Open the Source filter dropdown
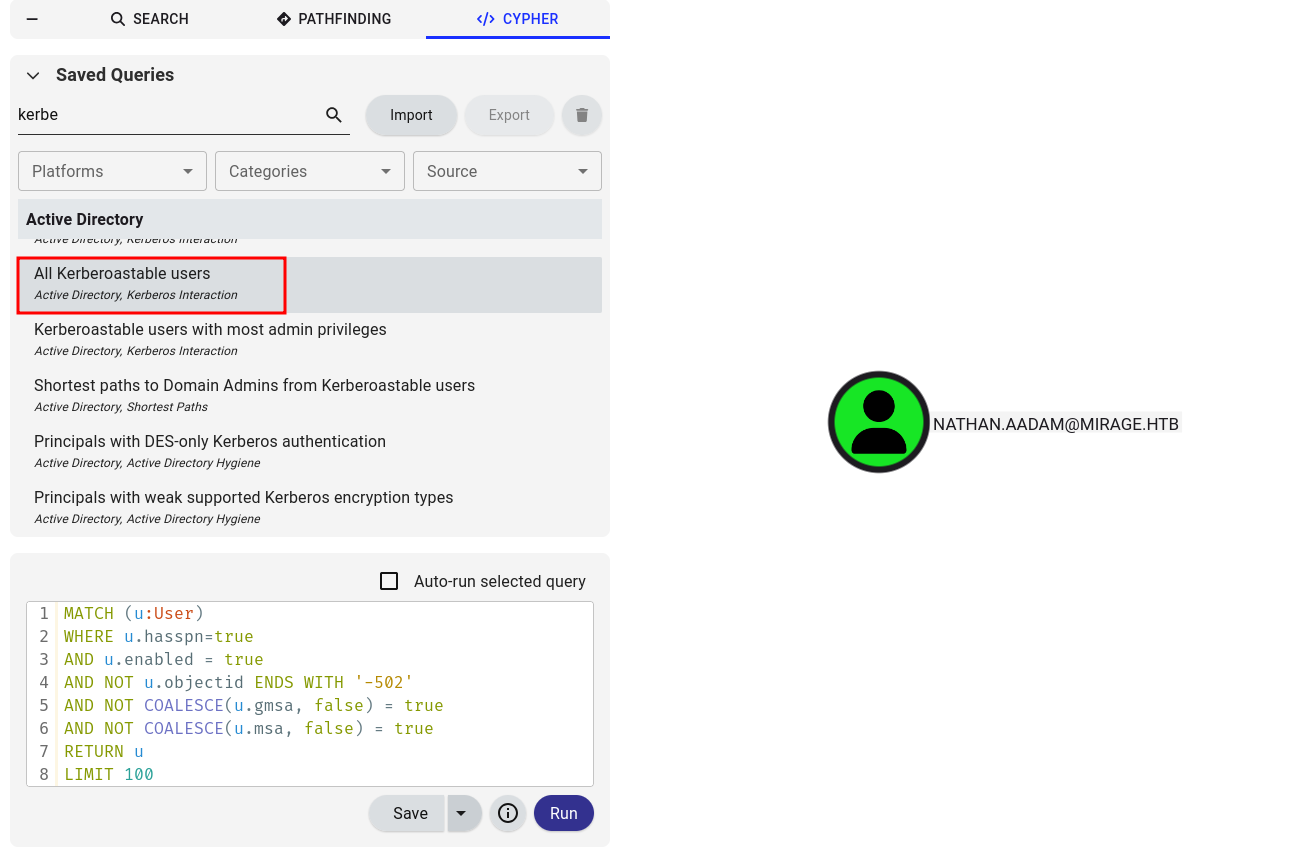This screenshot has width=1302, height=854. pyautogui.click(x=507, y=171)
